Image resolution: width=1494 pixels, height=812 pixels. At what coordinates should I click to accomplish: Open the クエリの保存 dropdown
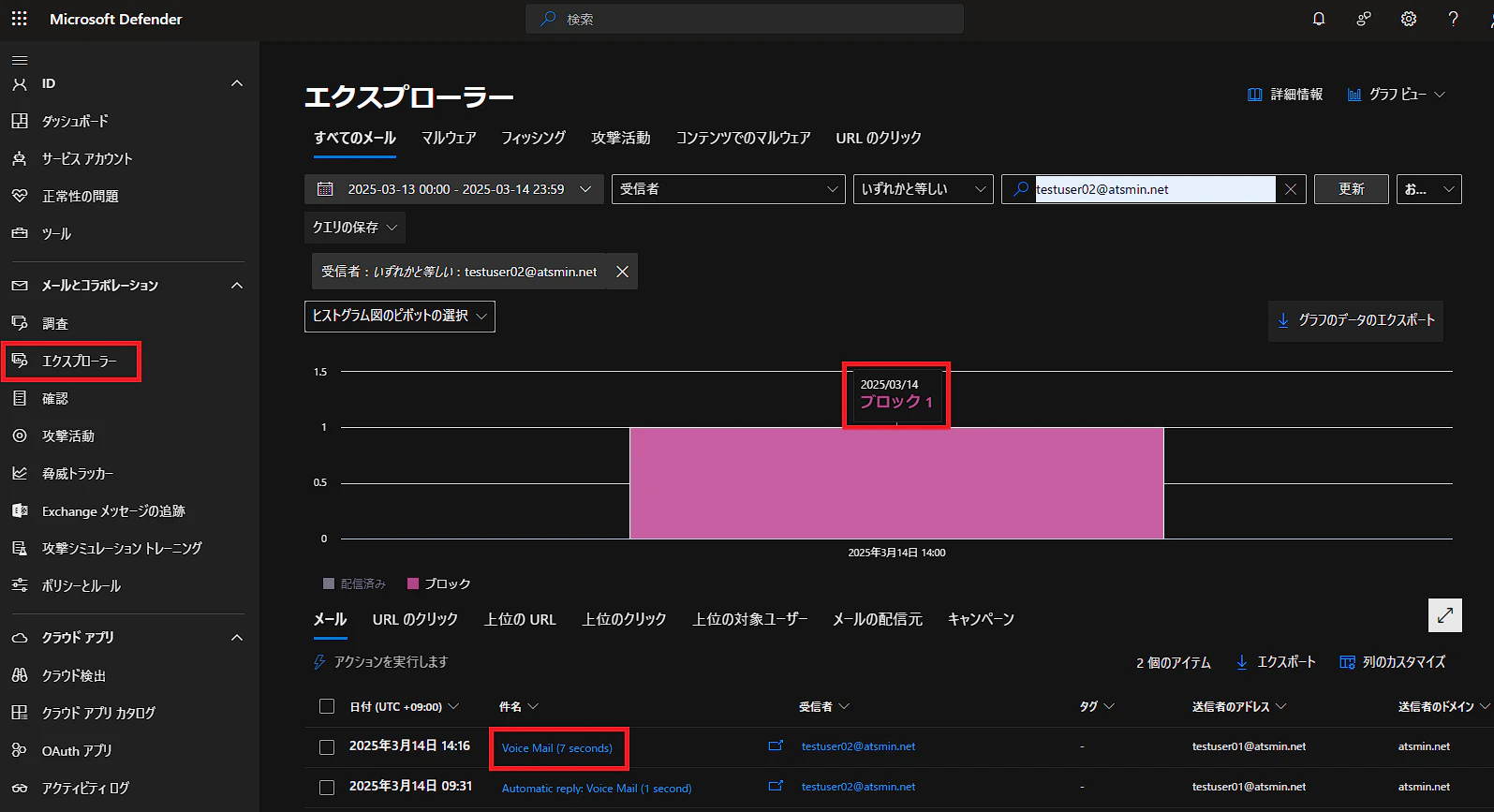[355, 228]
